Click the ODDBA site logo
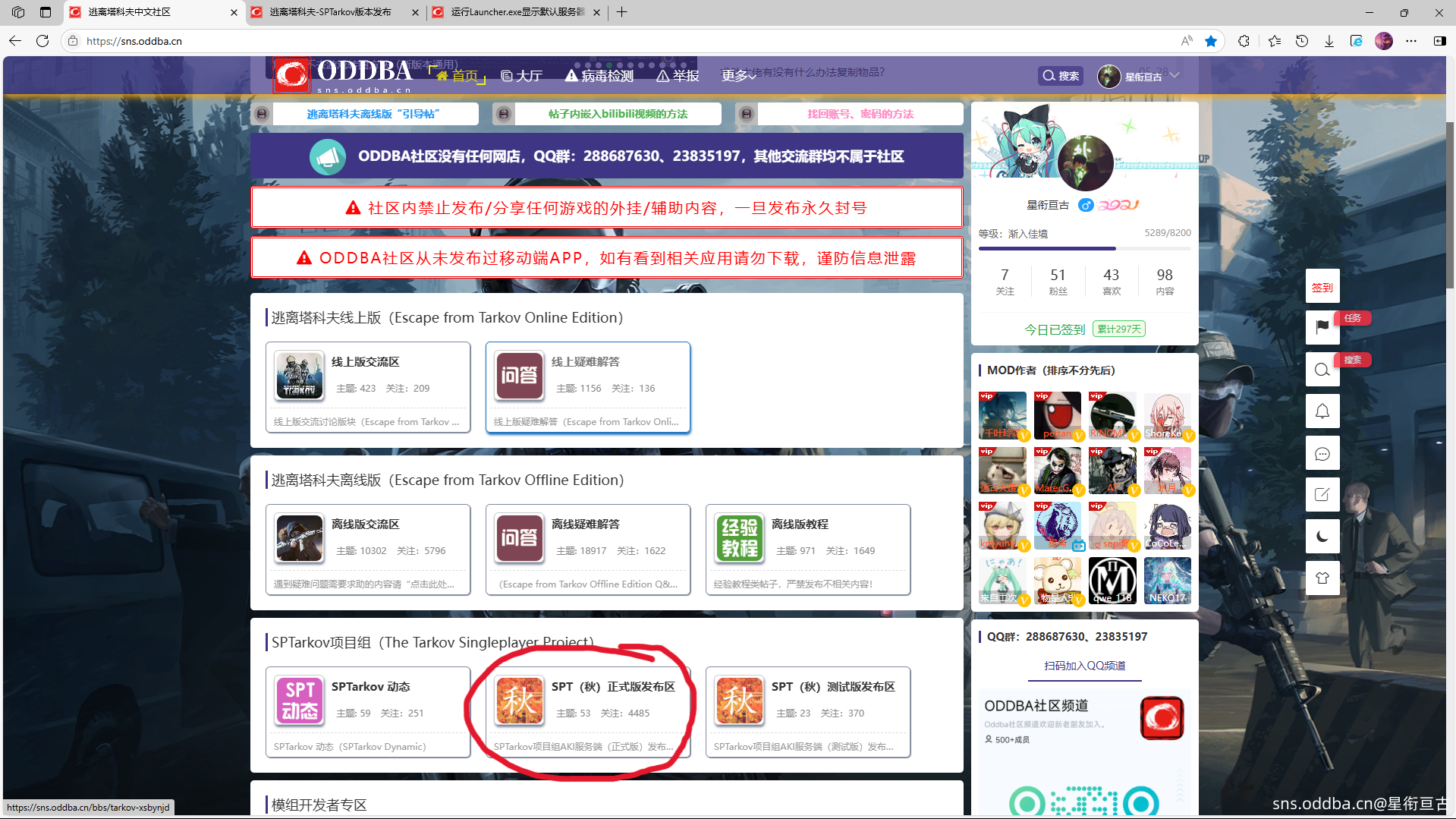 click(x=344, y=75)
